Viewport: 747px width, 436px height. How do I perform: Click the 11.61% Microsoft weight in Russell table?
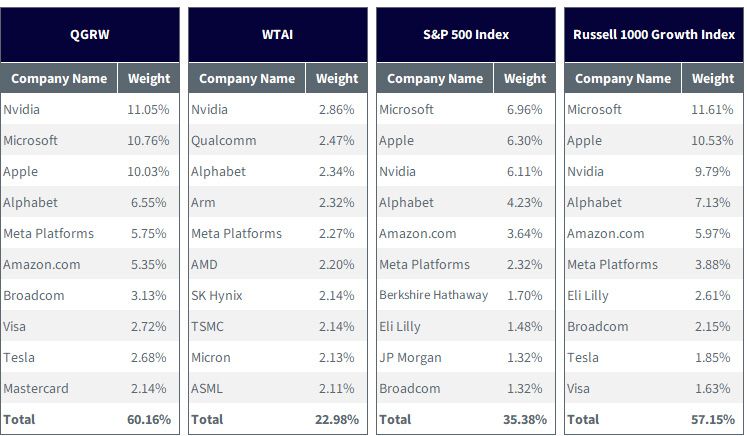(x=712, y=109)
